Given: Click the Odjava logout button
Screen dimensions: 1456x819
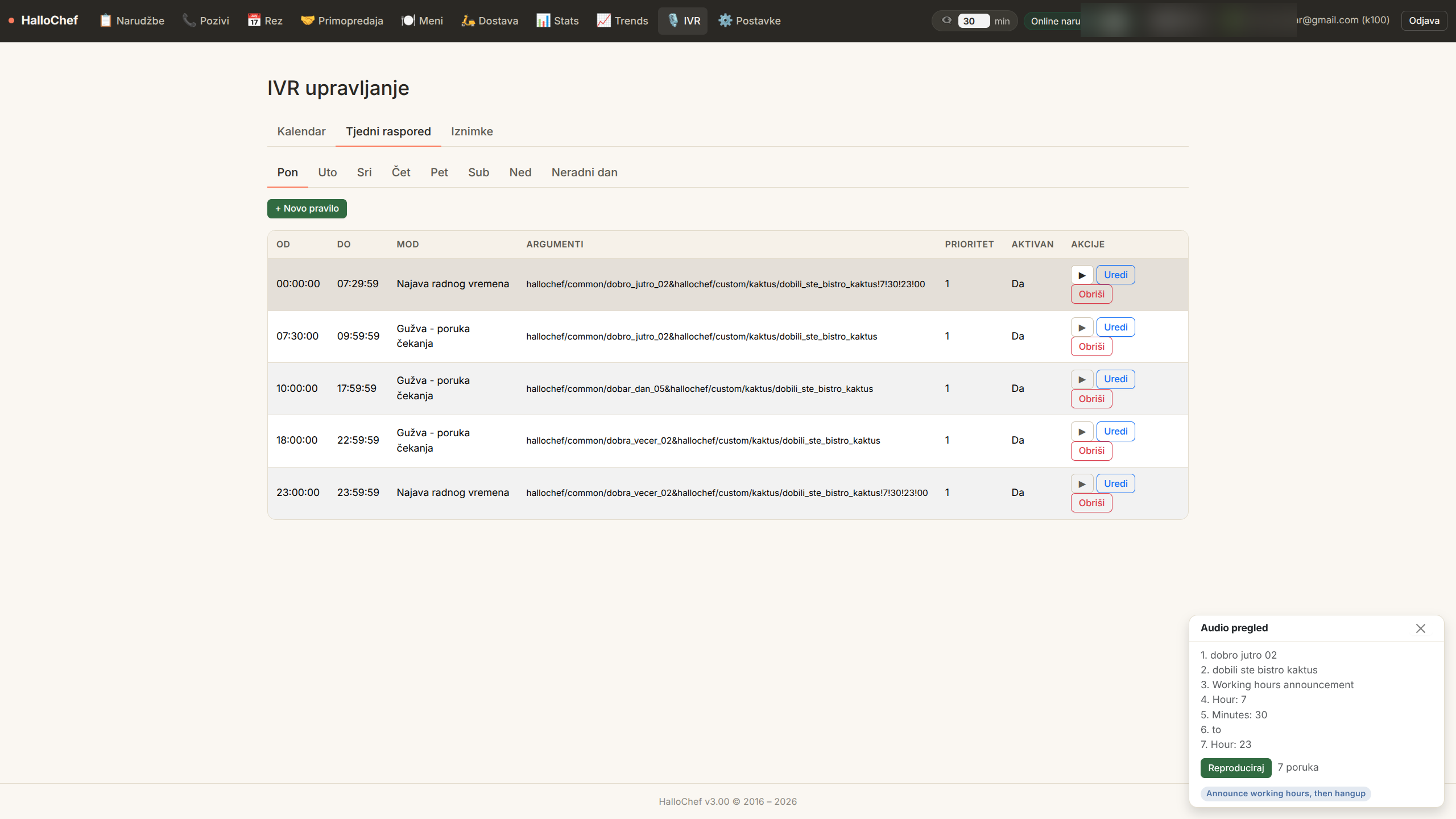Looking at the screenshot, I should (x=1424, y=21).
